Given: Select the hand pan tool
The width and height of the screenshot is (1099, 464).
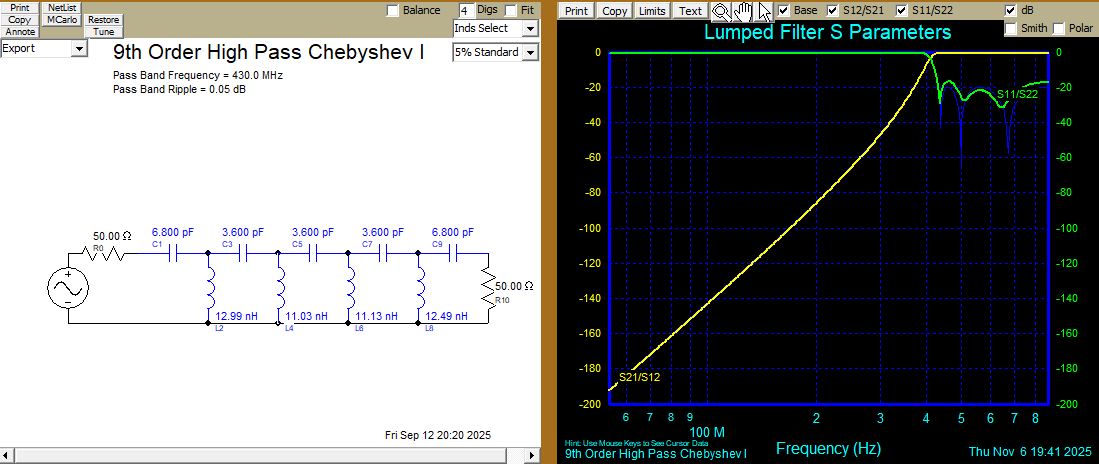Looking at the screenshot, I should coord(743,11).
